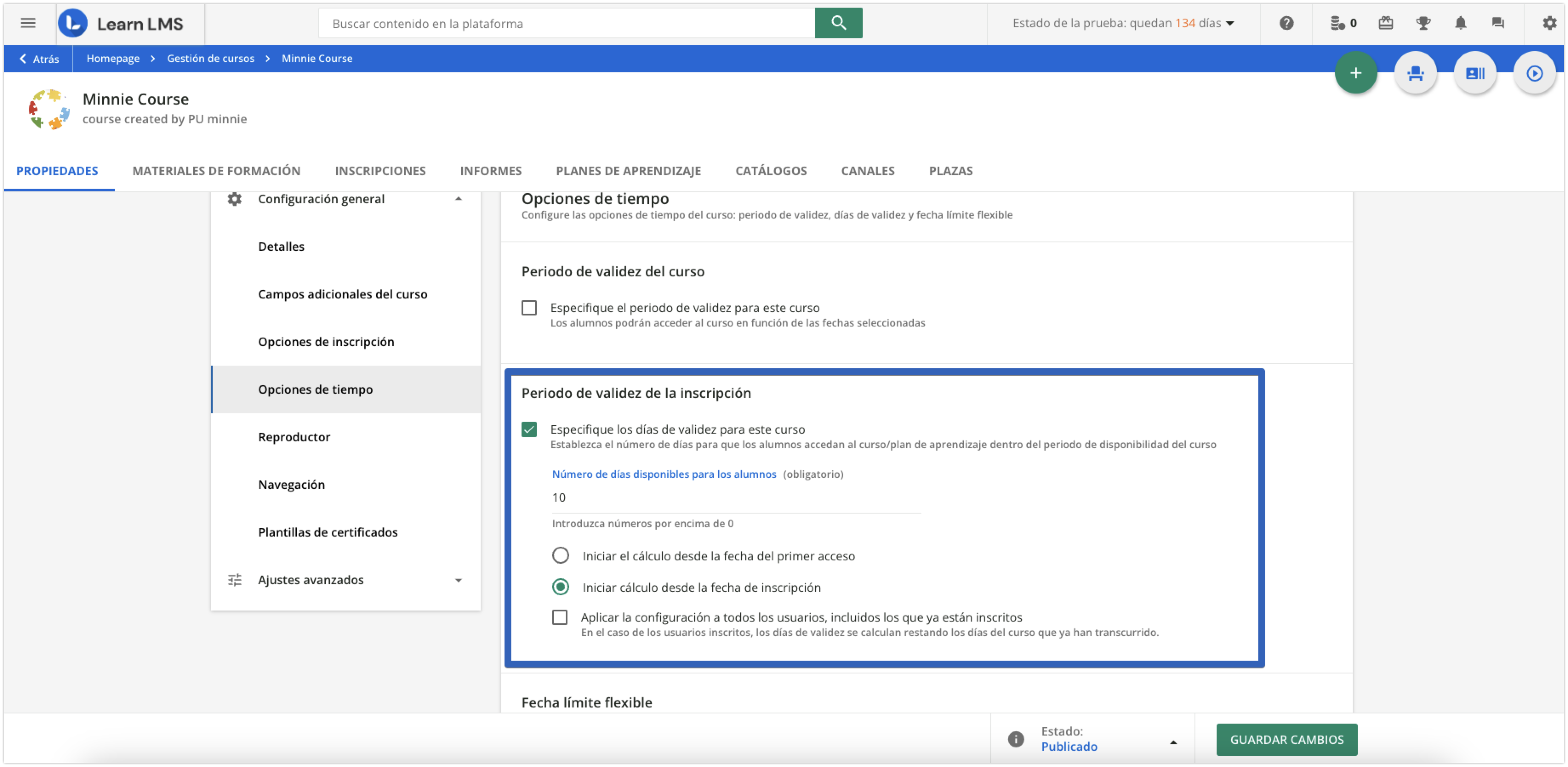The image size is (1568, 767).
Task: Check aplicar configuración a todos los usuarios
Action: click(x=559, y=617)
